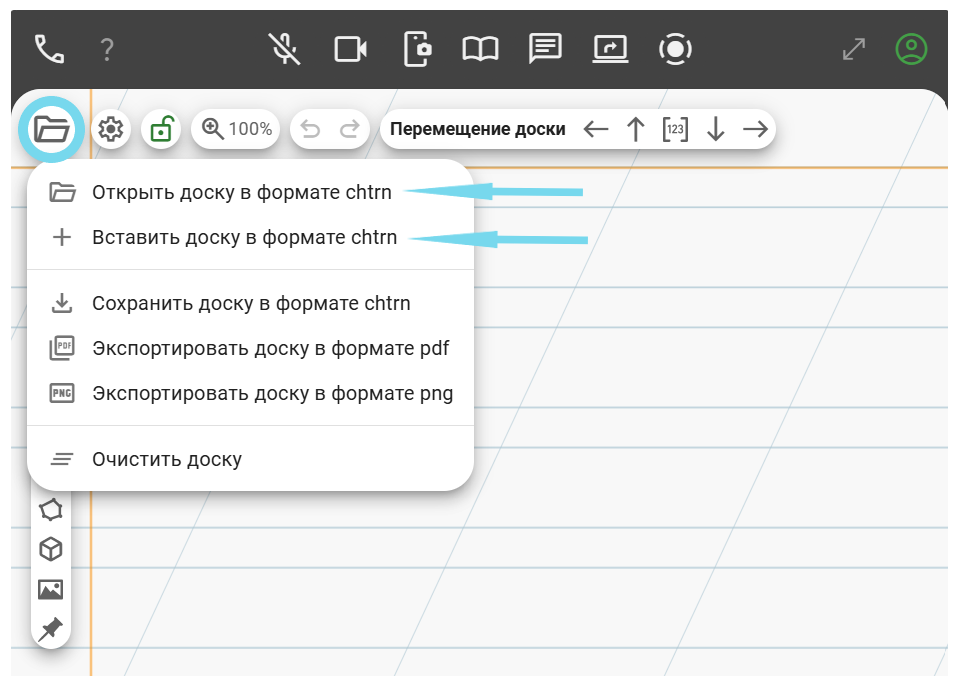Start screen sharing
Viewport: 956px width, 691px height.
[x=610, y=48]
